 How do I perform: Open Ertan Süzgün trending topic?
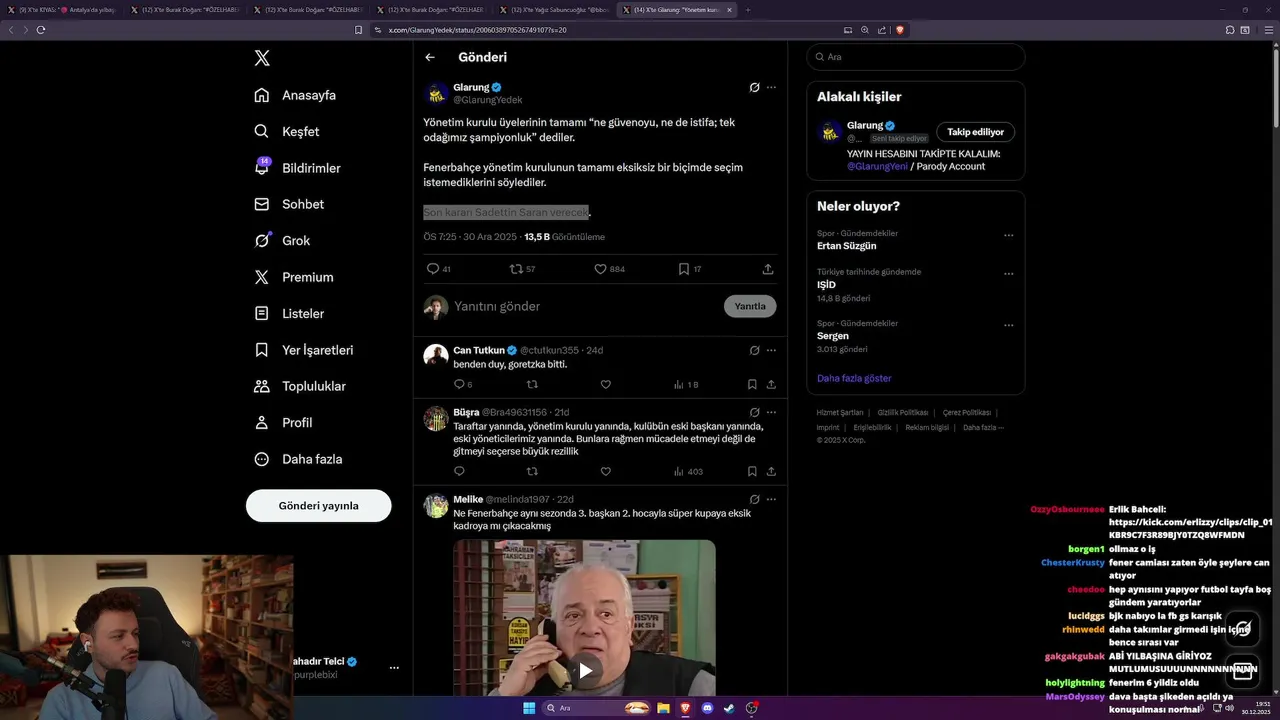846,246
